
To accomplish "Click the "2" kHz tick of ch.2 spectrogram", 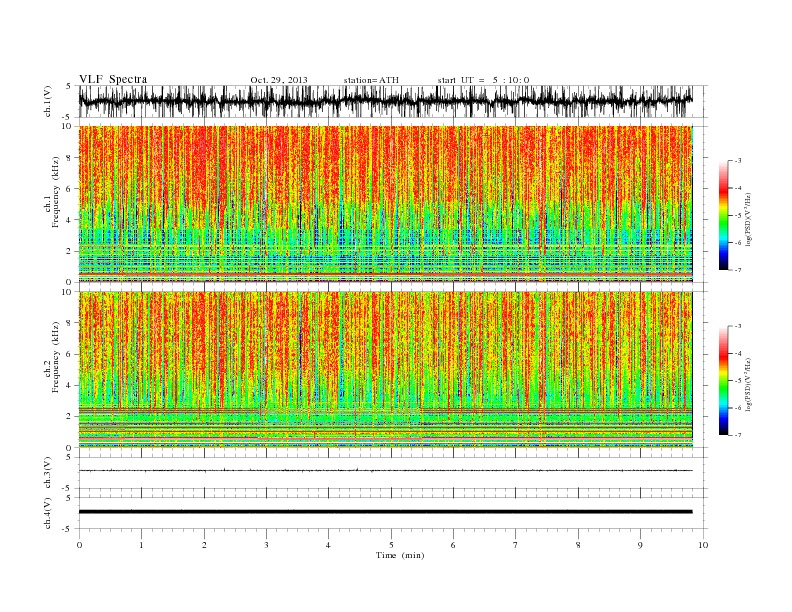I will (69, 417).
